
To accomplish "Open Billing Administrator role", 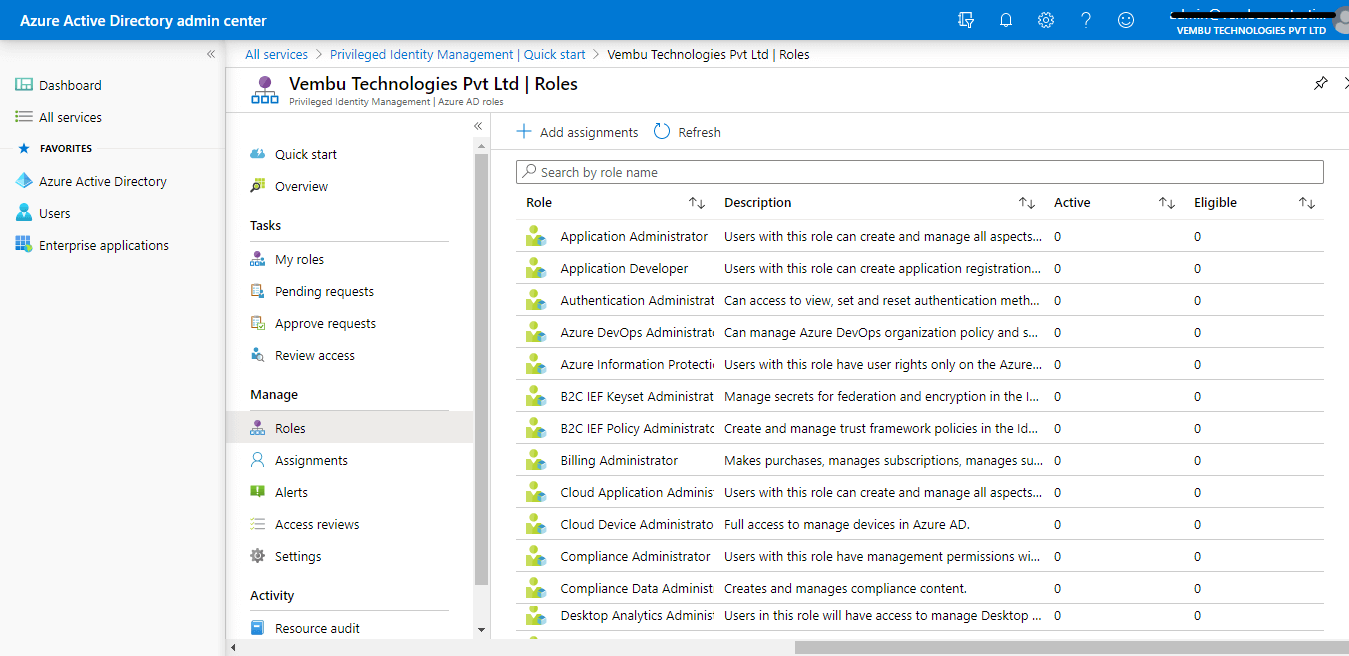I will [x=619, y=461].
